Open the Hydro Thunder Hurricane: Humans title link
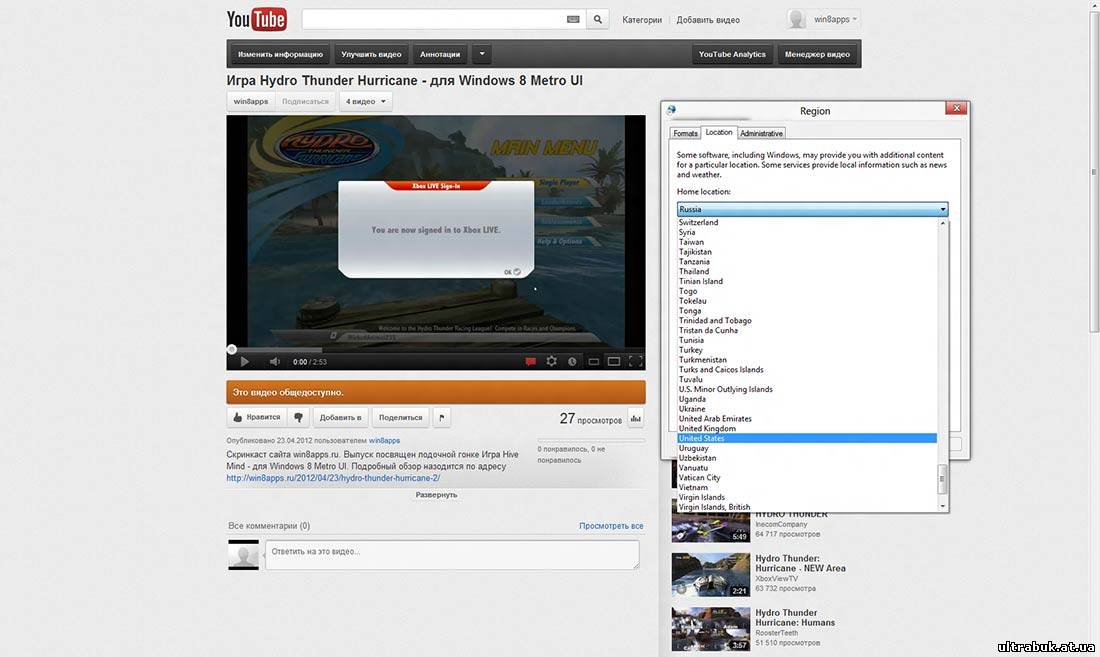 tap(795, 618)
